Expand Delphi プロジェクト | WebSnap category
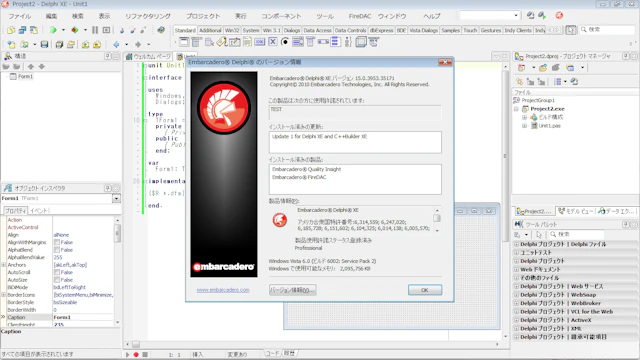 [516, 295]
